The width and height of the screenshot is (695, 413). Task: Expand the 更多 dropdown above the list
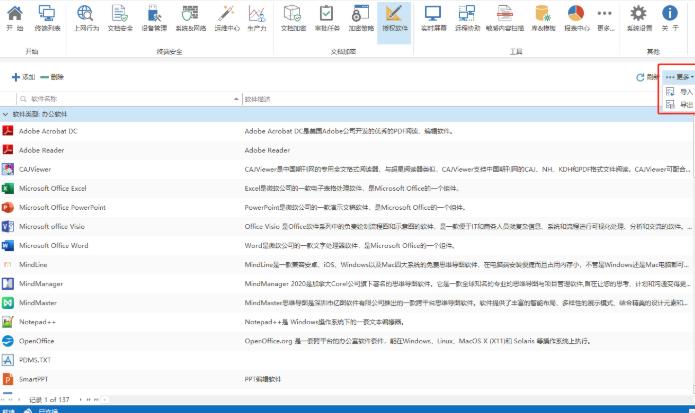(x=678, y=77)
